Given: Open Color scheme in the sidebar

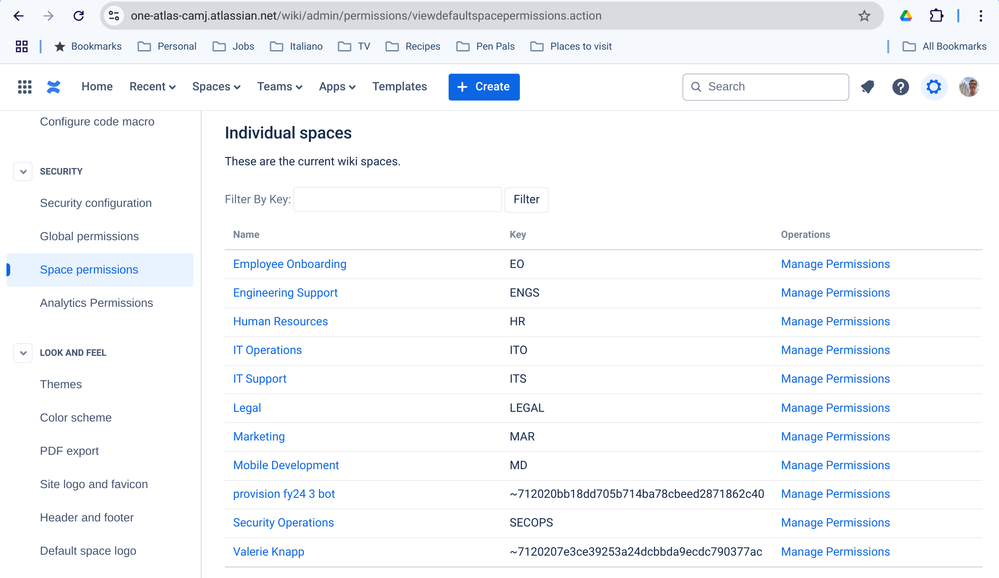Looking at the screenshot, I should pos(75,417).
